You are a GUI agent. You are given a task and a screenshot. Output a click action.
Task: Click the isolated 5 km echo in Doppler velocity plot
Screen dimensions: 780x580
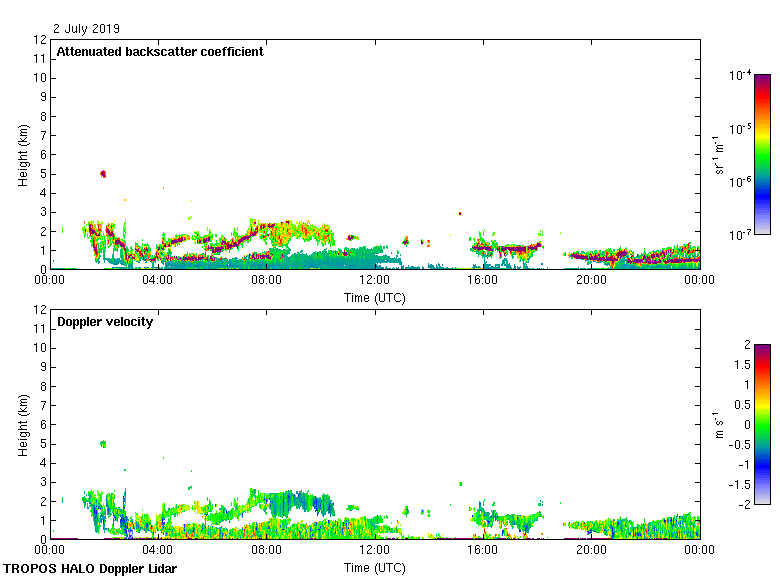(102, 443)
